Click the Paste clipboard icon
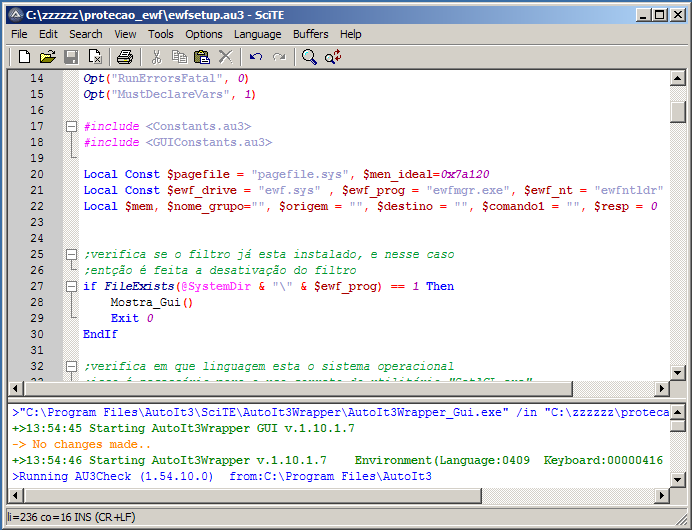Screen dimensions: 692x530 coord(202,56)
